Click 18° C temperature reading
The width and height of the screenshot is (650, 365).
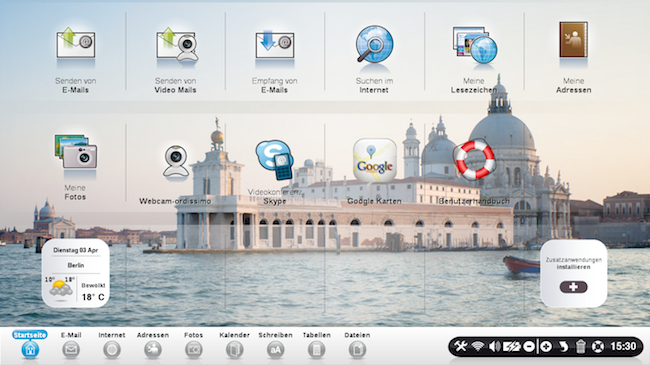[x=93, y=297]
